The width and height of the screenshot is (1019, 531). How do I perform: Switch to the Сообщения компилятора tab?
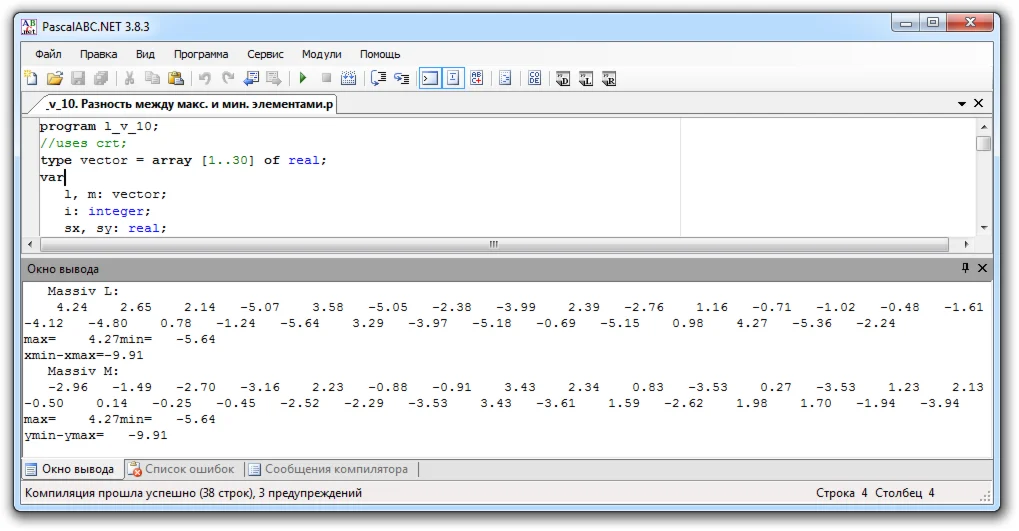point(335,469)
